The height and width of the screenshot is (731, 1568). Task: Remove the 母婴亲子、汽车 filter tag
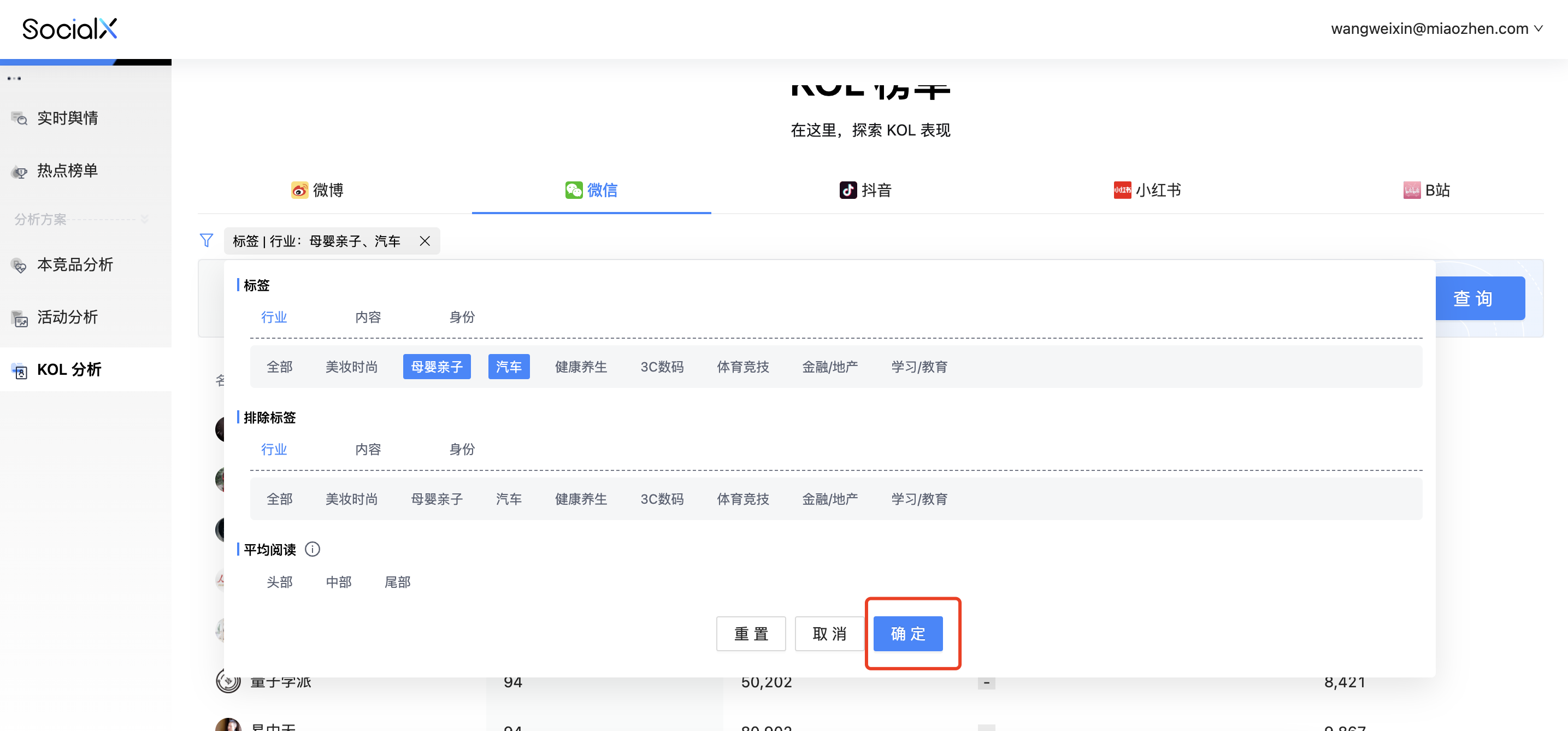point(425,241)
